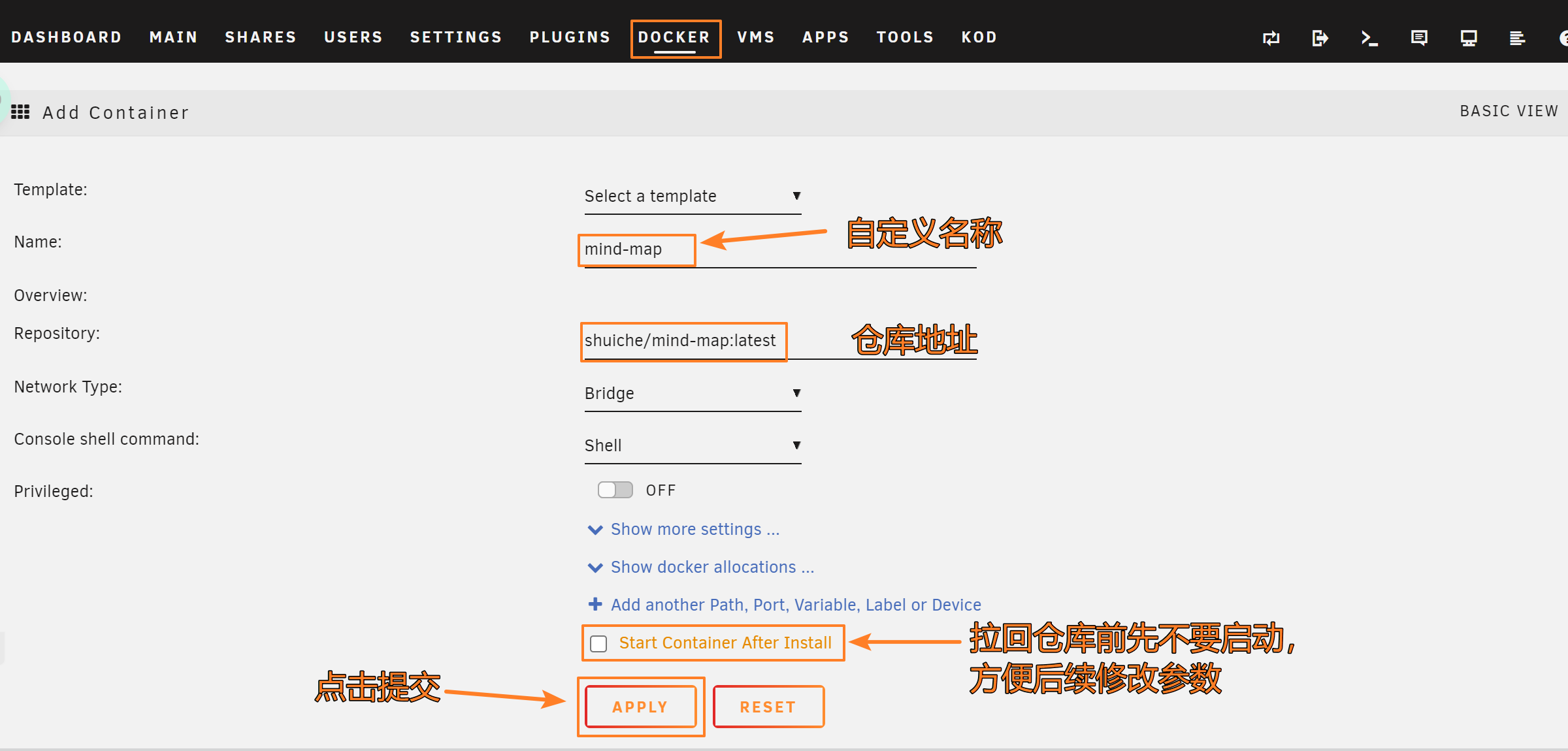Click the Add Container grid icon
This screenshot has height=751, width=1568.
[x=20, y=112]
